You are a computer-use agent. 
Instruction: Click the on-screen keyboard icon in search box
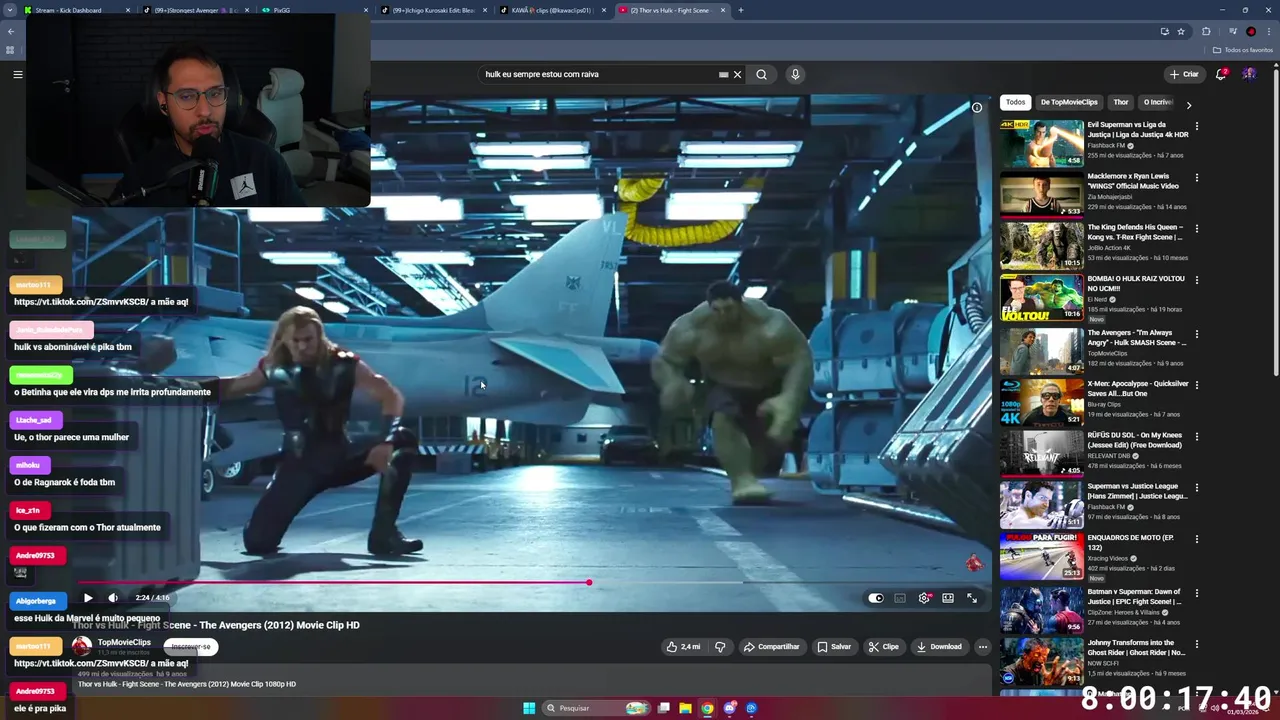pos(723,74)
